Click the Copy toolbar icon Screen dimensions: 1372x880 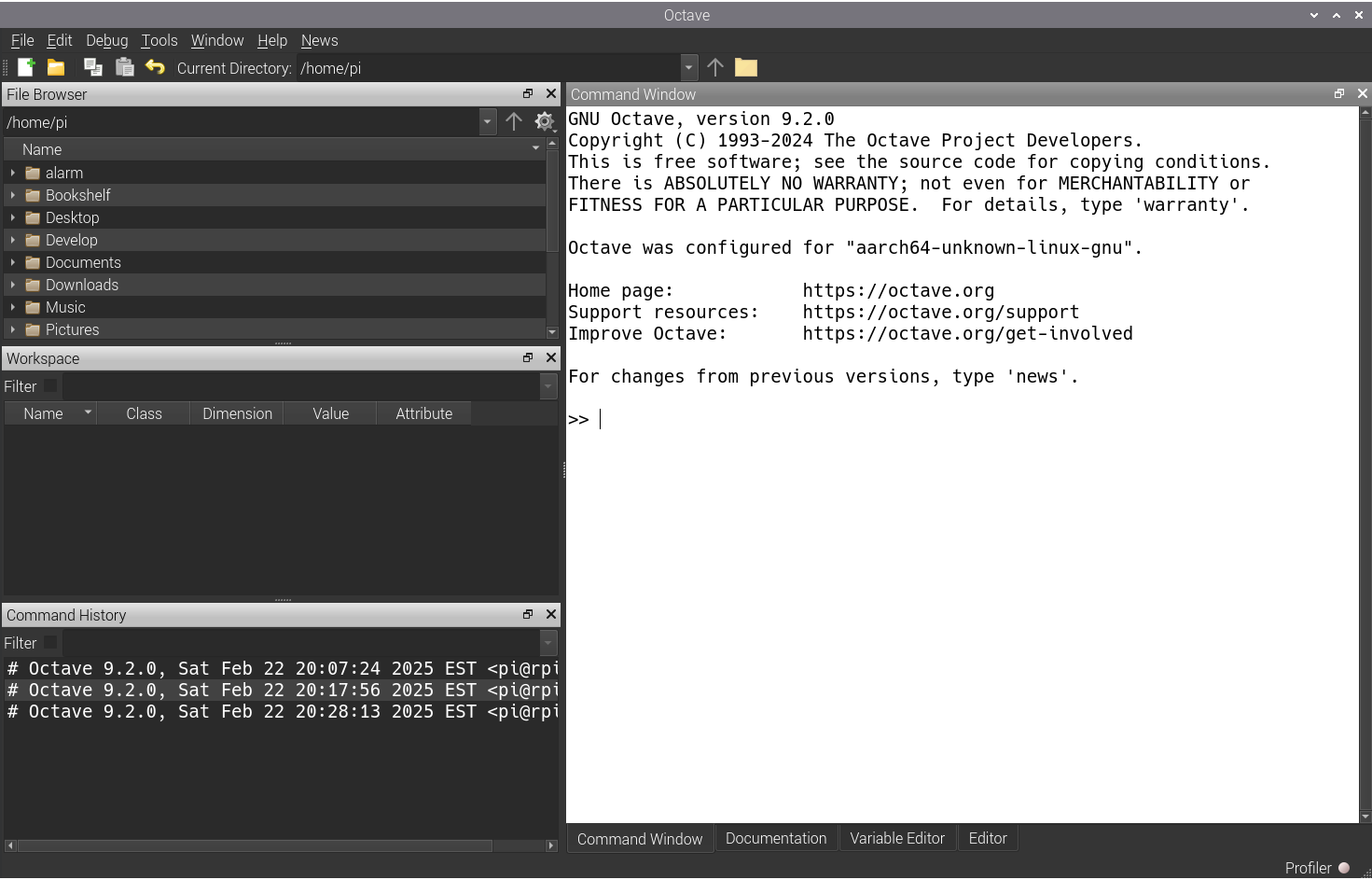pyautogui.click(x=93, y=67)
